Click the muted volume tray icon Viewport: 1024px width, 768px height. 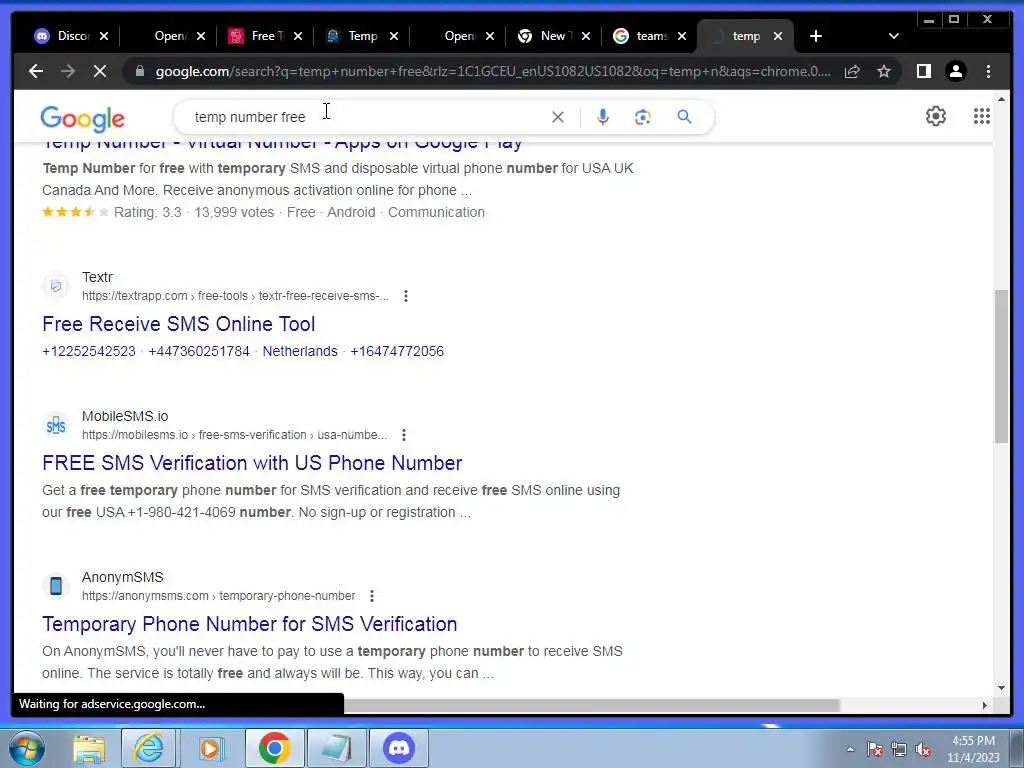click(923, 749)
